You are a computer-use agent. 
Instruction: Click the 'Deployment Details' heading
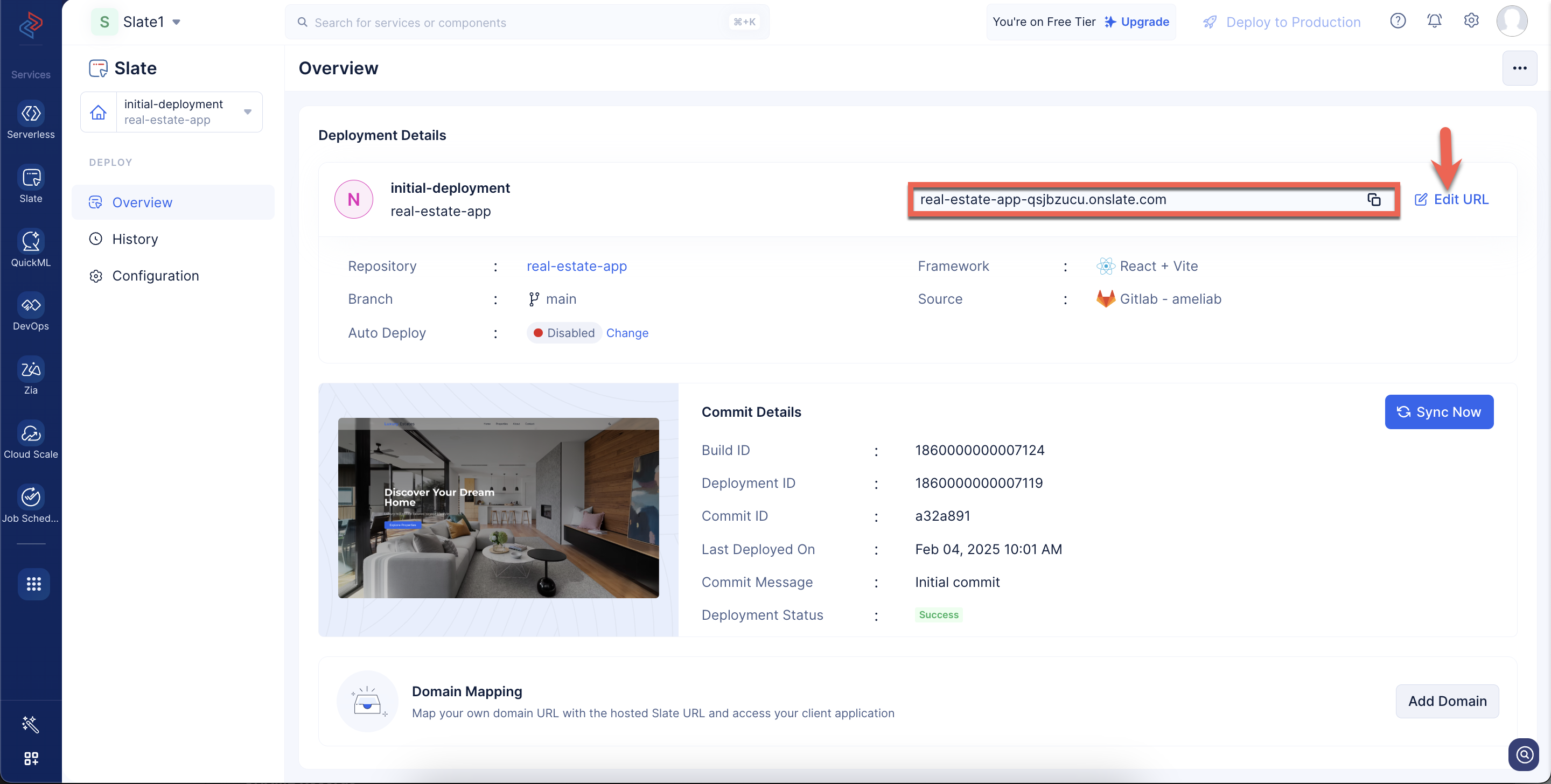click(382, 136)
